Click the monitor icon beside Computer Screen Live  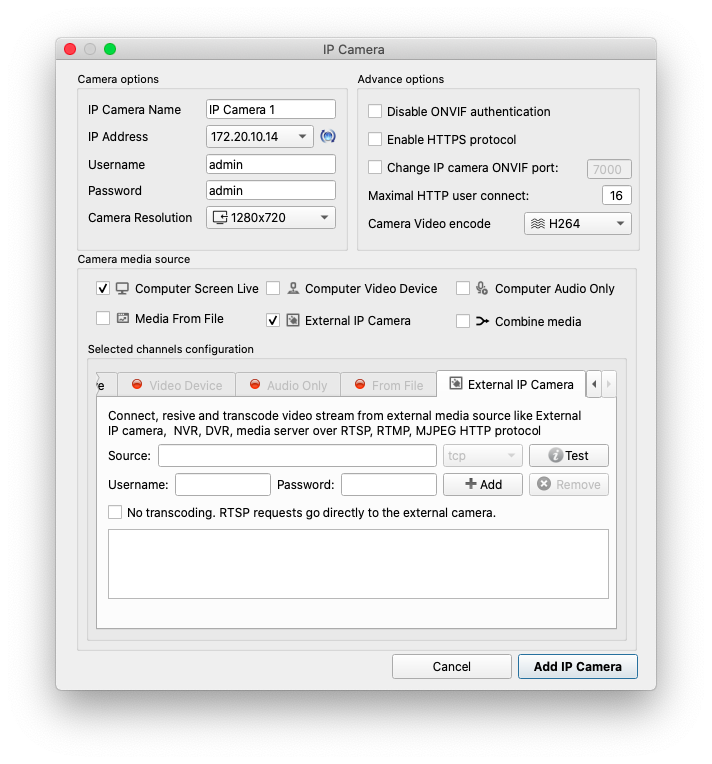122,289
